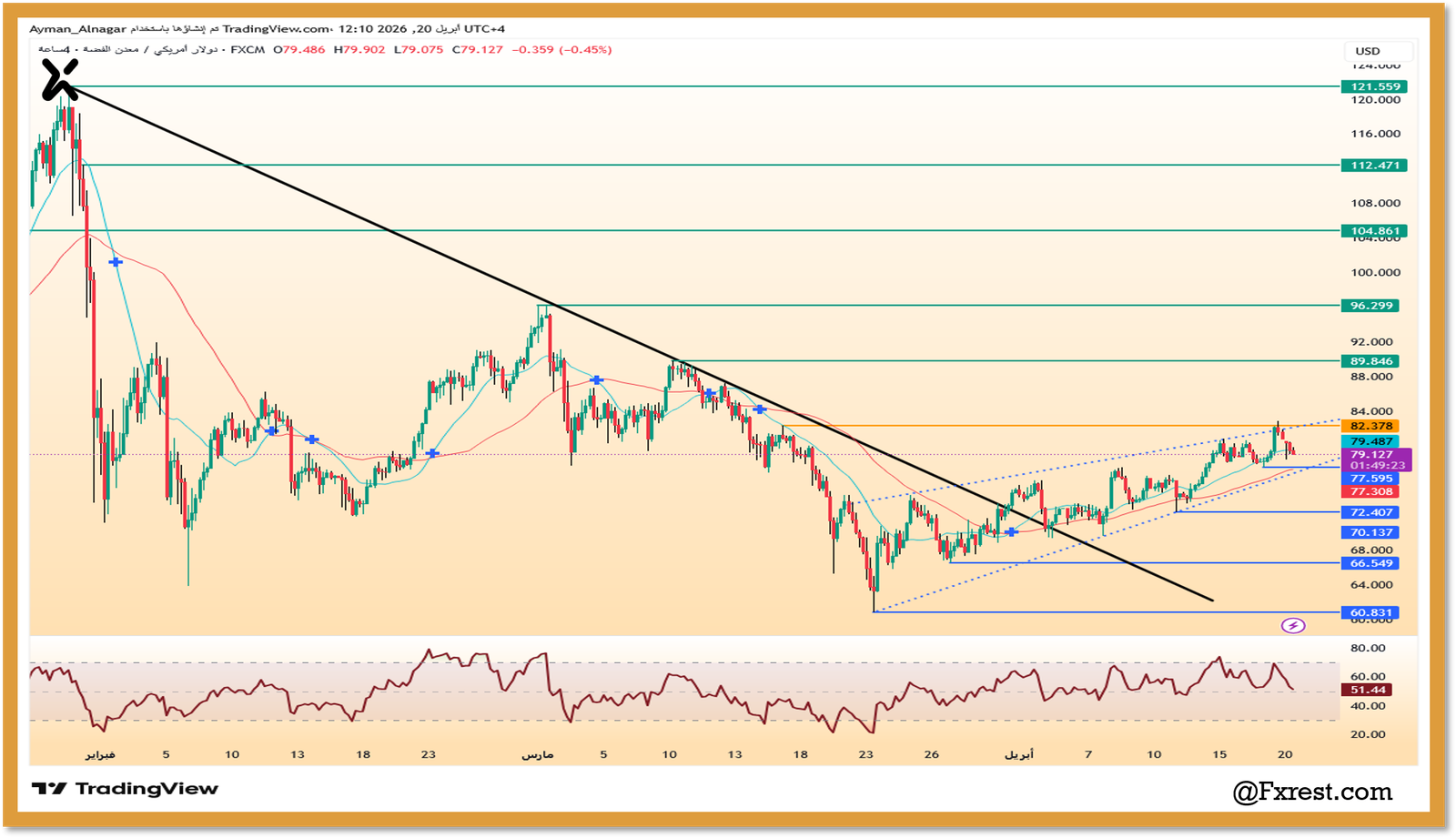
Task: Click the purple lightning quick-trade icon
Action: [1293, 625]
